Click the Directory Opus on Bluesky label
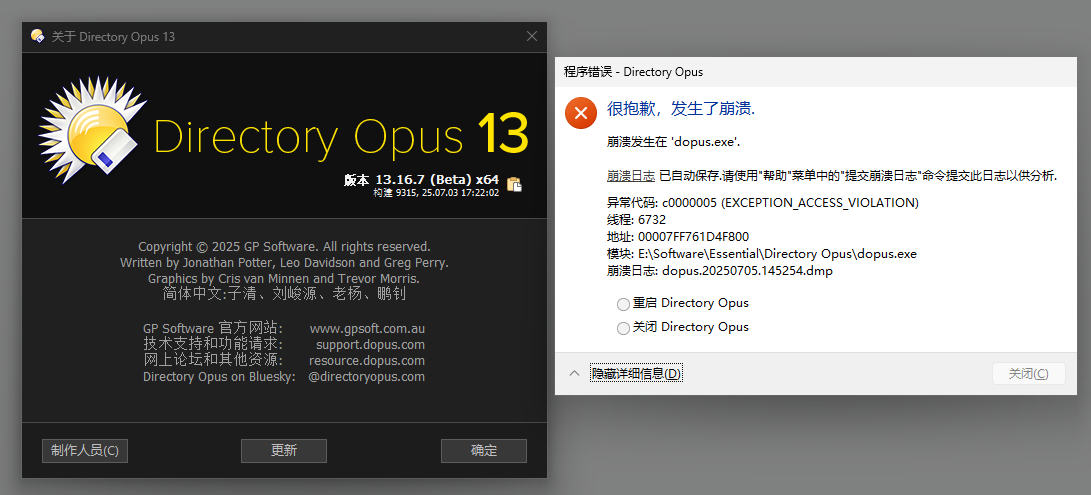This screenshot has height=495, width=1091. 220,377
